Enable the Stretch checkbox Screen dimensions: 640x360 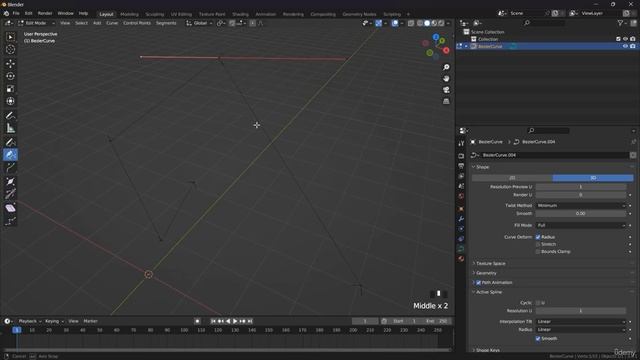[538, 244]
